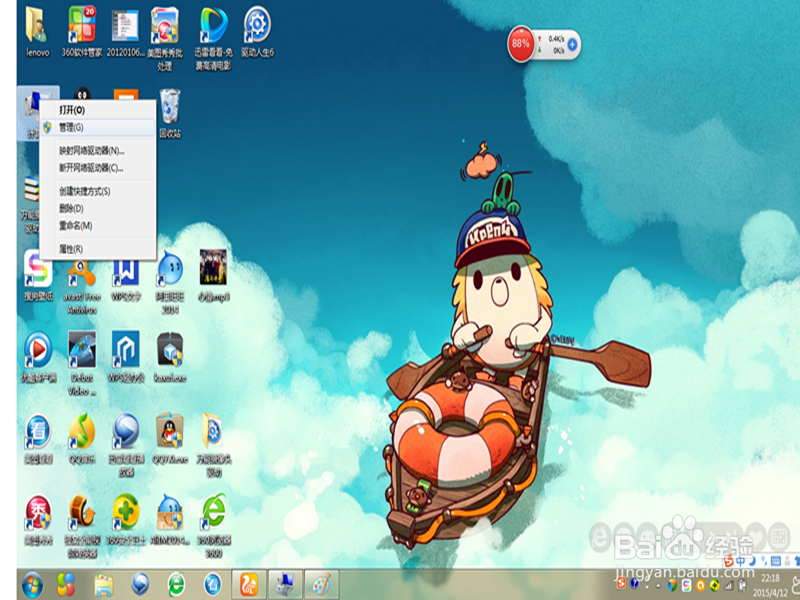Choose 删除(D) from the context menu
Viewport: 800px width, 600px height.
pyautogui.click(x=97, y=208)
